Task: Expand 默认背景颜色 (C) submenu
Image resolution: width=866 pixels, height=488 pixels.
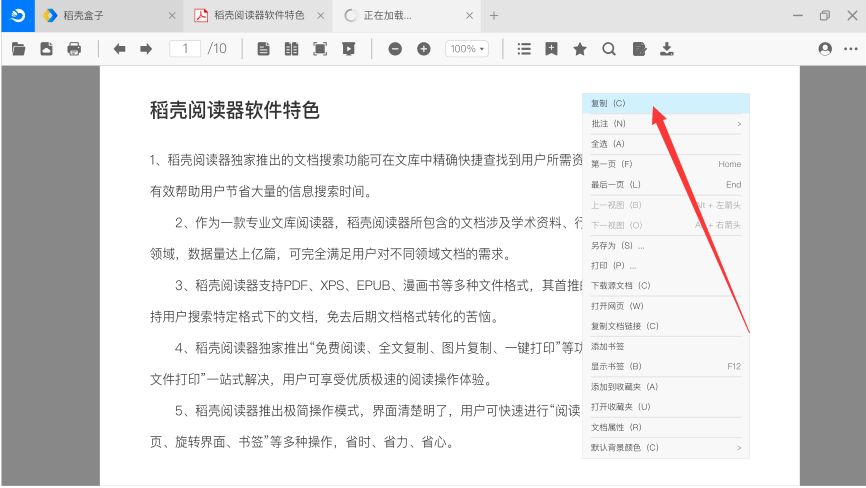Action: tap(666, 448)
